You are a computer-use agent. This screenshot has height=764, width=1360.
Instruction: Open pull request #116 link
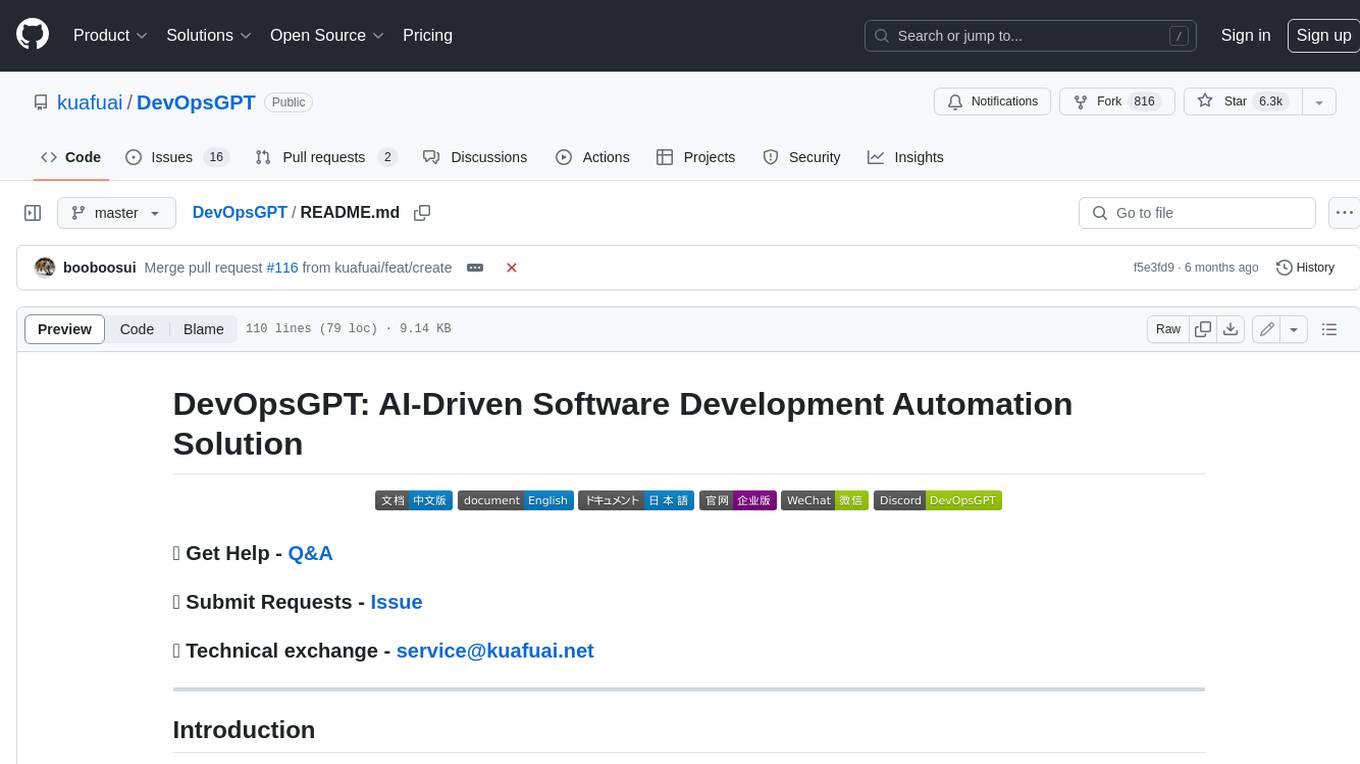click(x=282, y=267)
